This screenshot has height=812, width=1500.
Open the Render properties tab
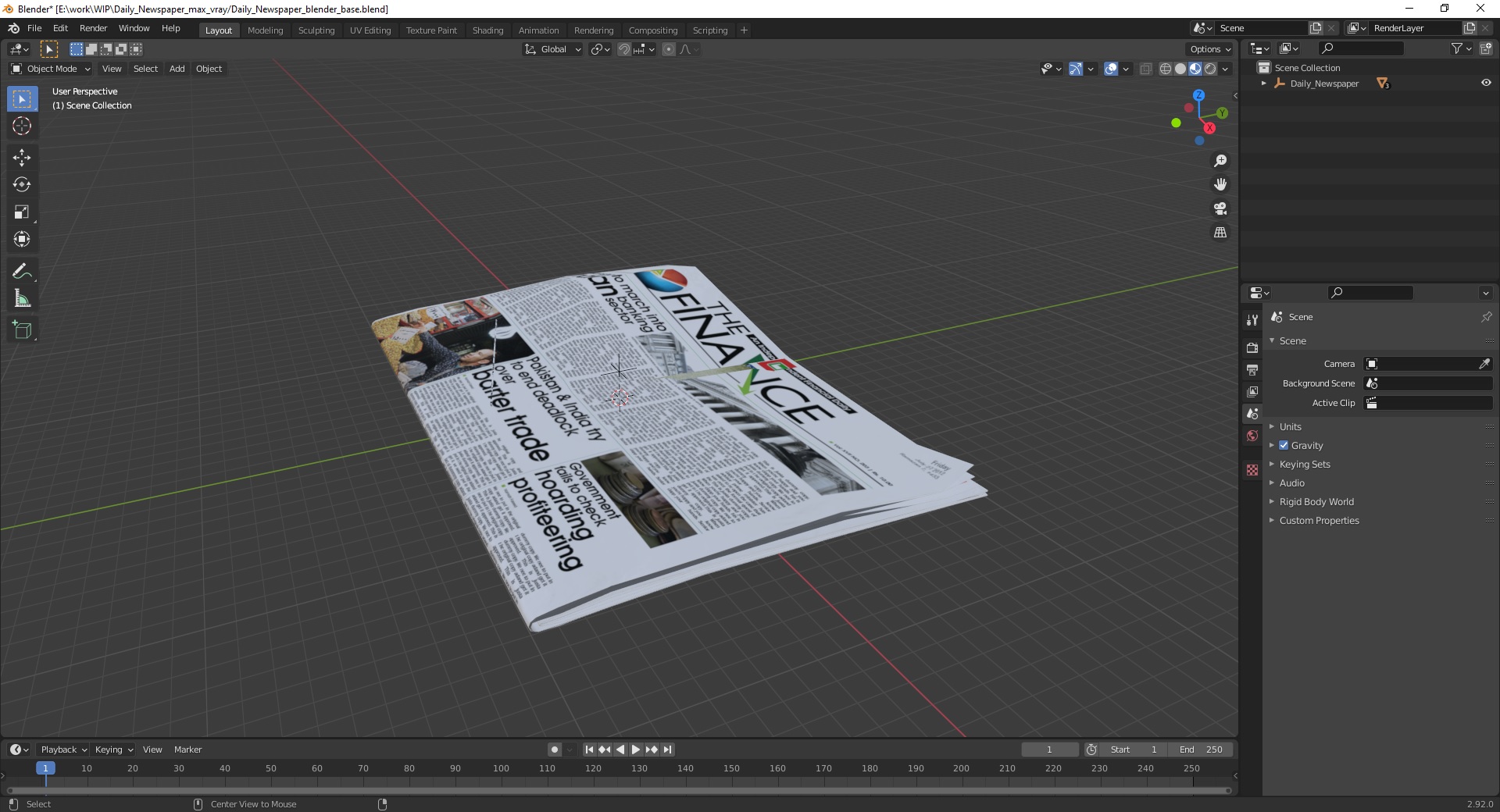[1252, 347]
